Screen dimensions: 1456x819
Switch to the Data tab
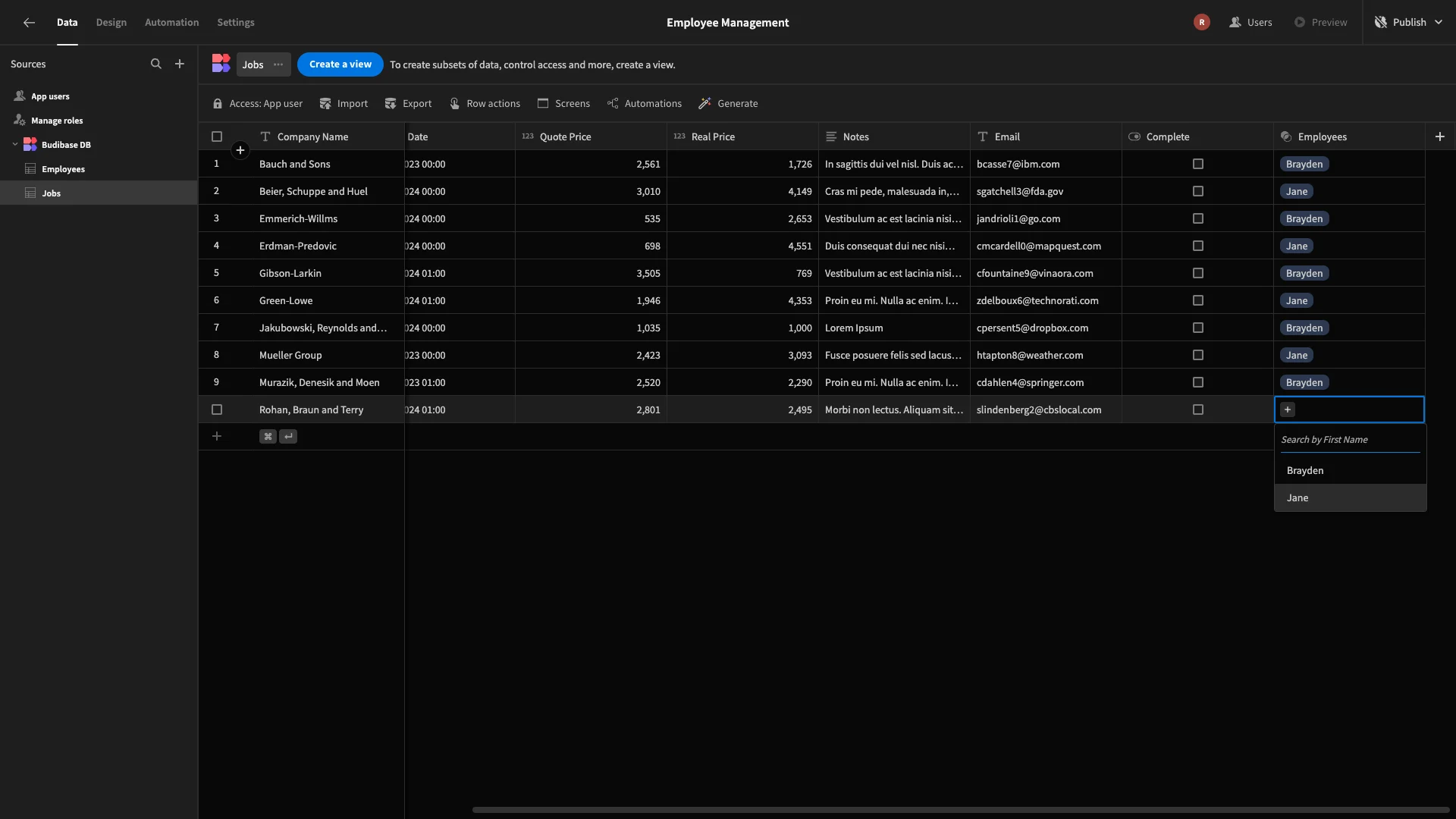pyautogui.click(x=67, y=23)
